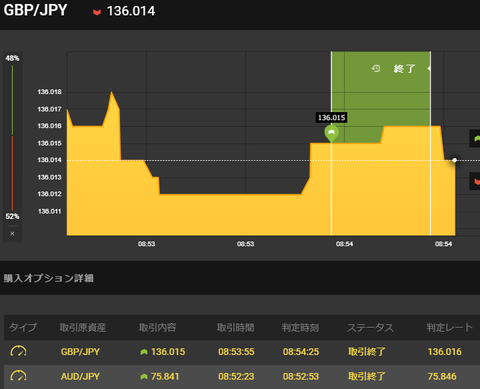The image size is (480, 389).
Task: Click the ステータス column header
Action: pos(370,327)
